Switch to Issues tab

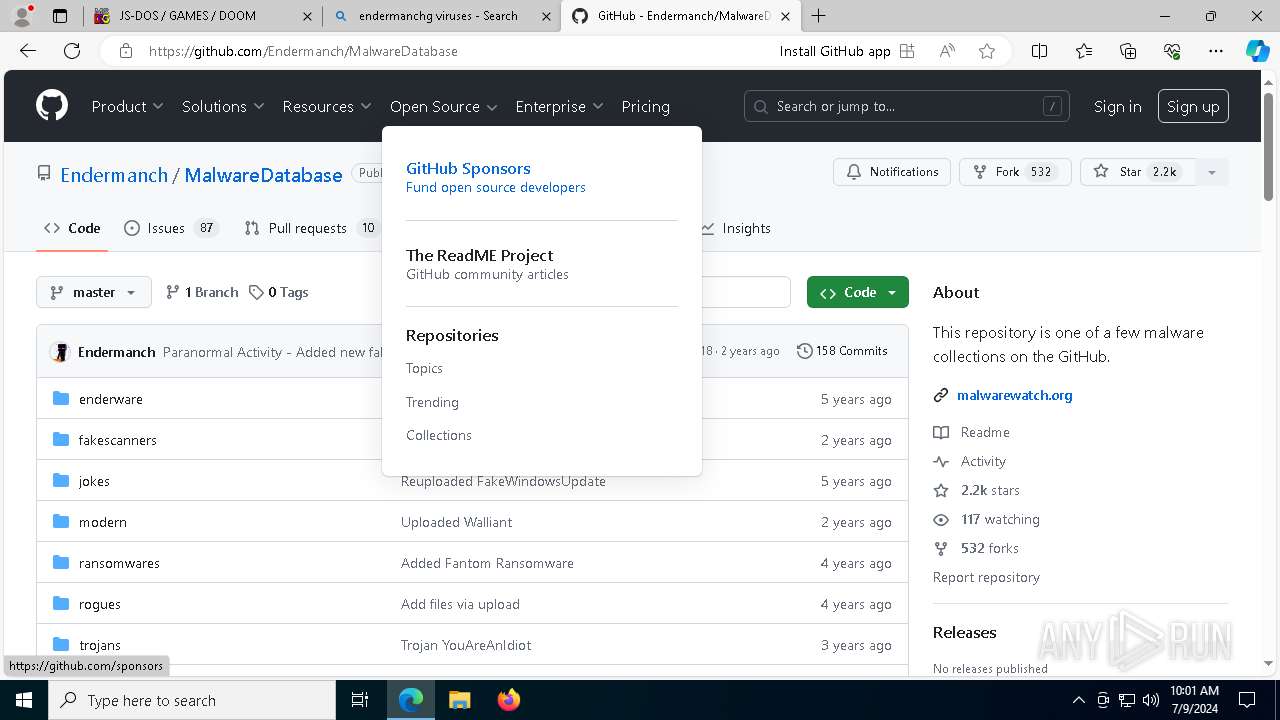(169, 228)
